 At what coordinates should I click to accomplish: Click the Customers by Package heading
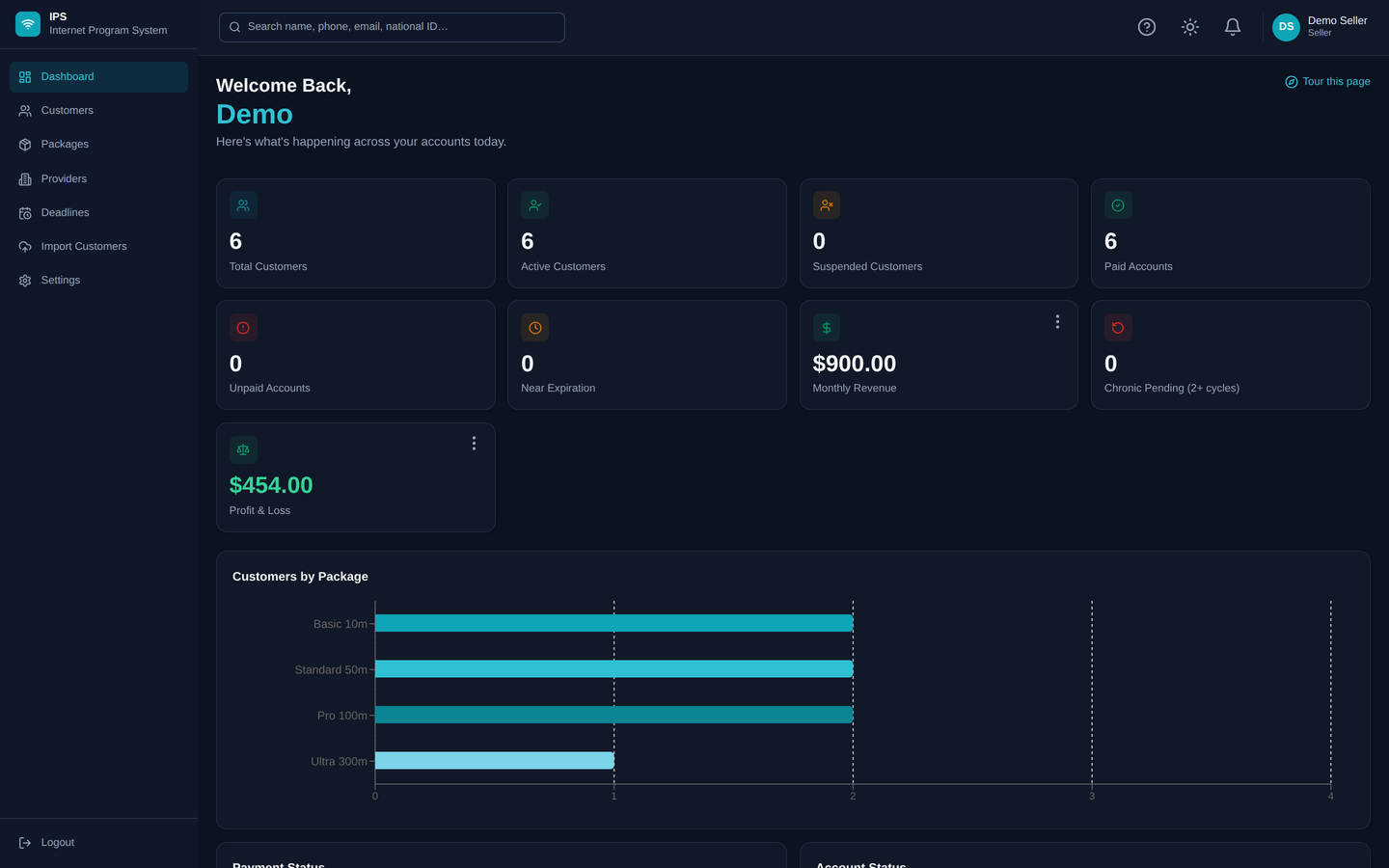[300, 577]
